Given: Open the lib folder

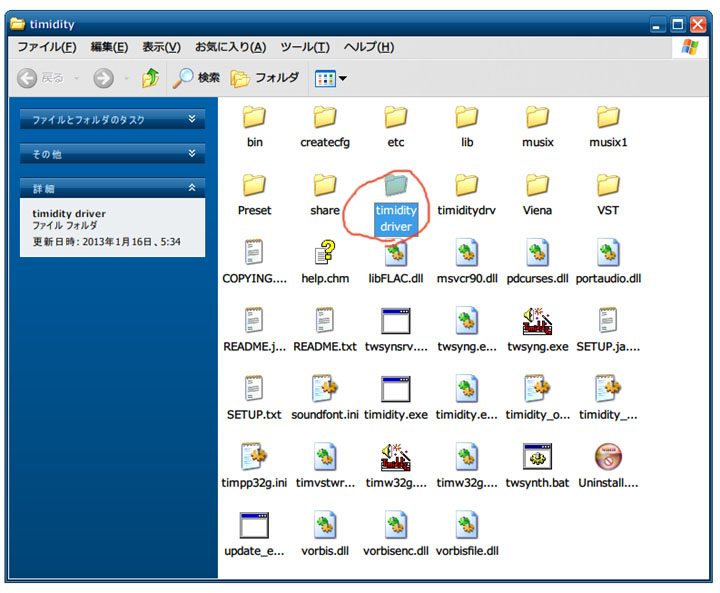Looking at the screenshot, I should pyautogui.click(x=467, y=126).
